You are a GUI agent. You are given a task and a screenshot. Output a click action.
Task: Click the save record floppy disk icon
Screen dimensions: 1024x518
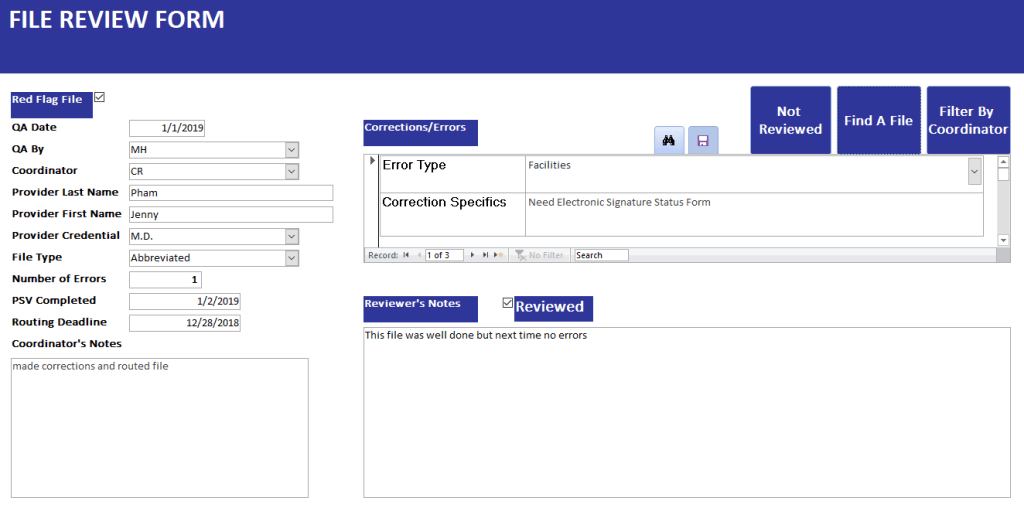point(703,141)
